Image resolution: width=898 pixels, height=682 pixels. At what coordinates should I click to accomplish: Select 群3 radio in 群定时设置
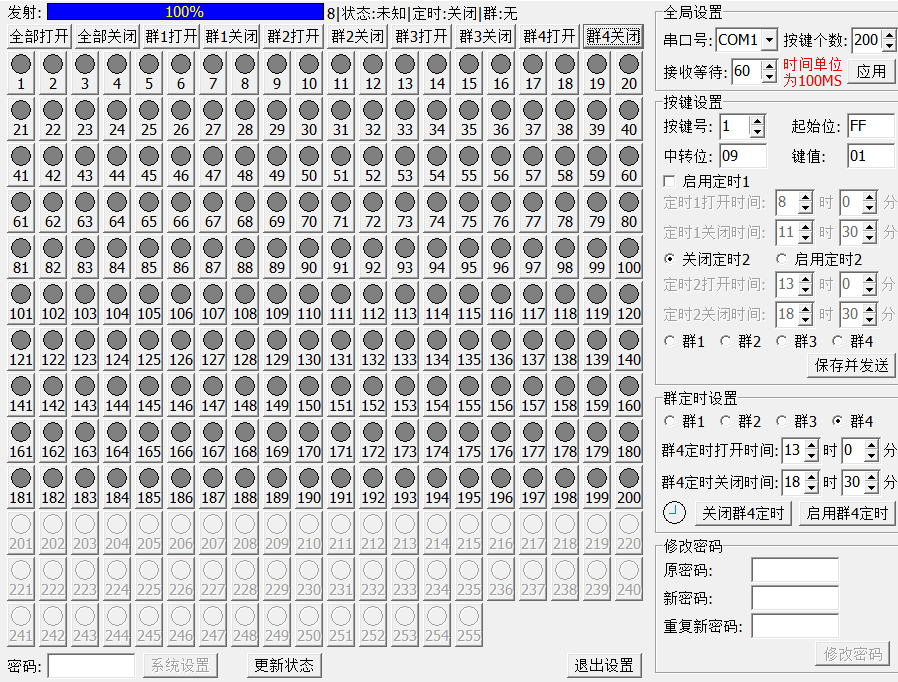point(781,421)
